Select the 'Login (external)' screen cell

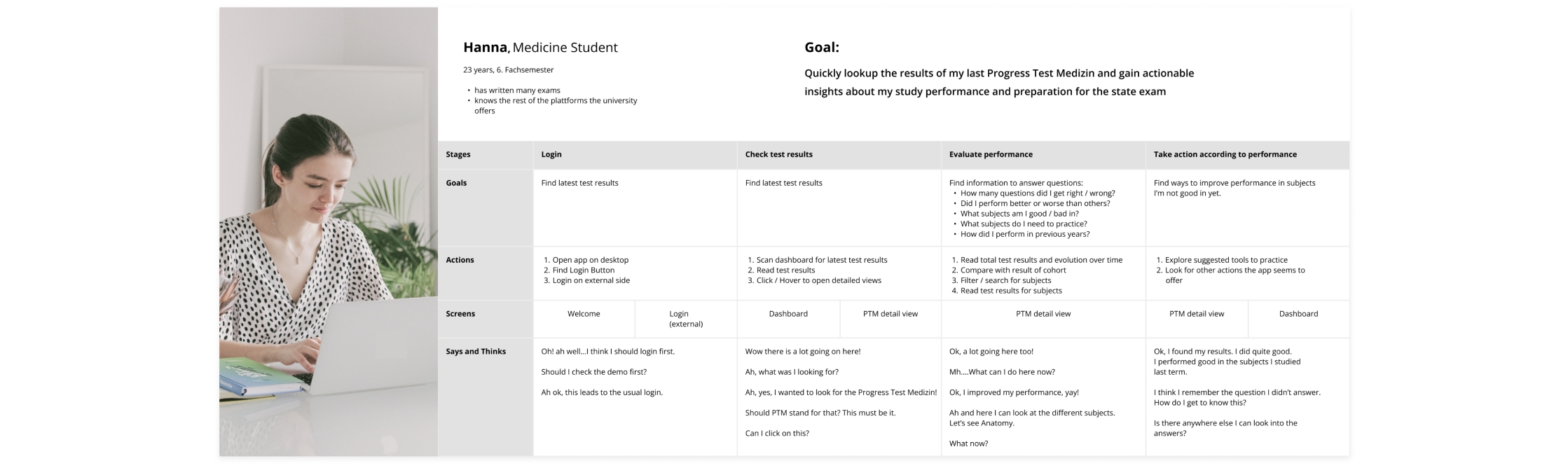685,319
